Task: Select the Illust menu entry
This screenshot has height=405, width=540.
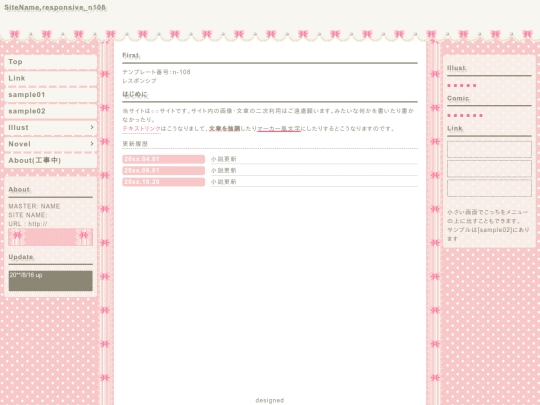Action: point(50,128)
